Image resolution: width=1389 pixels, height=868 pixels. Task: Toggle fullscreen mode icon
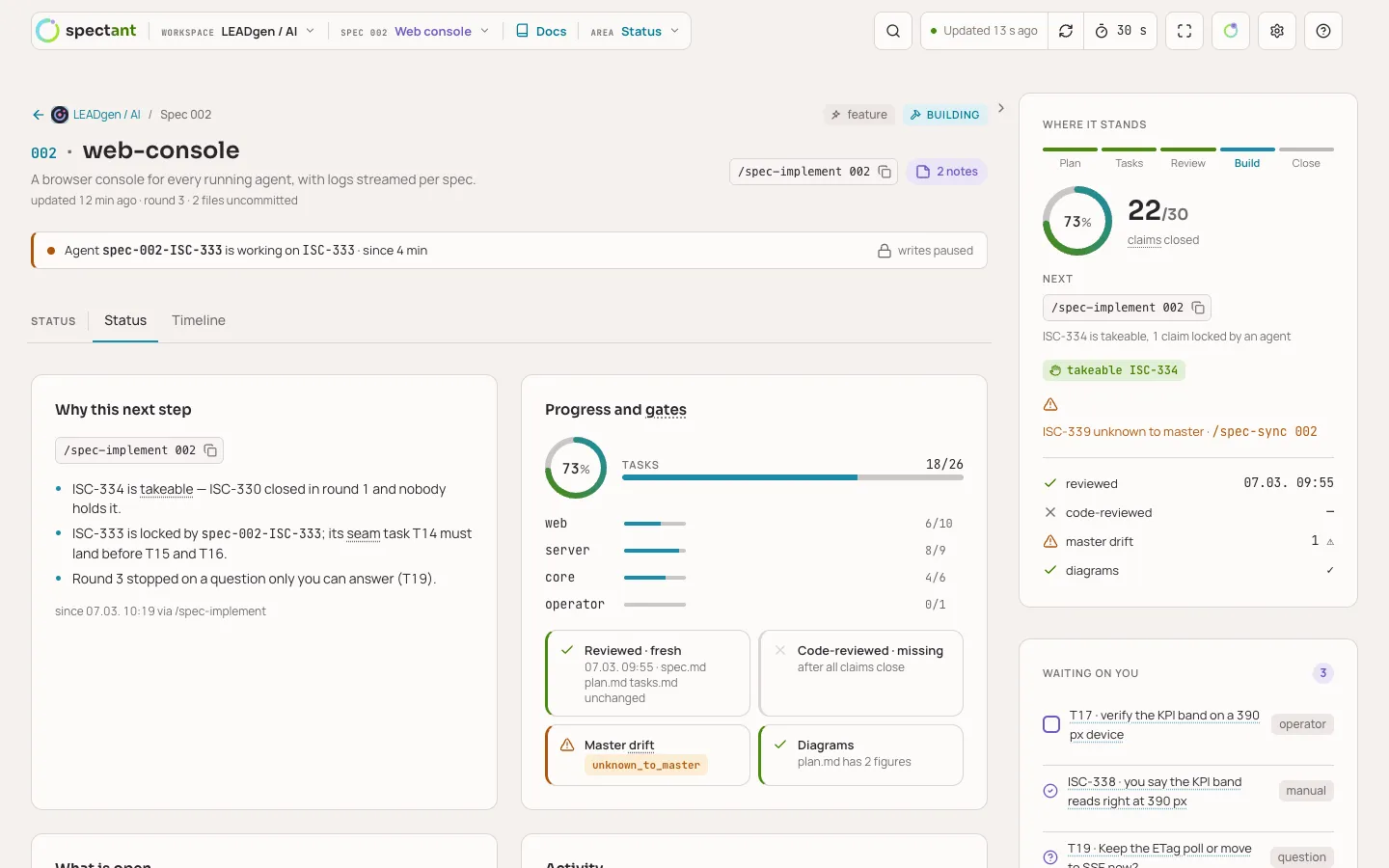pos(1185,31)
